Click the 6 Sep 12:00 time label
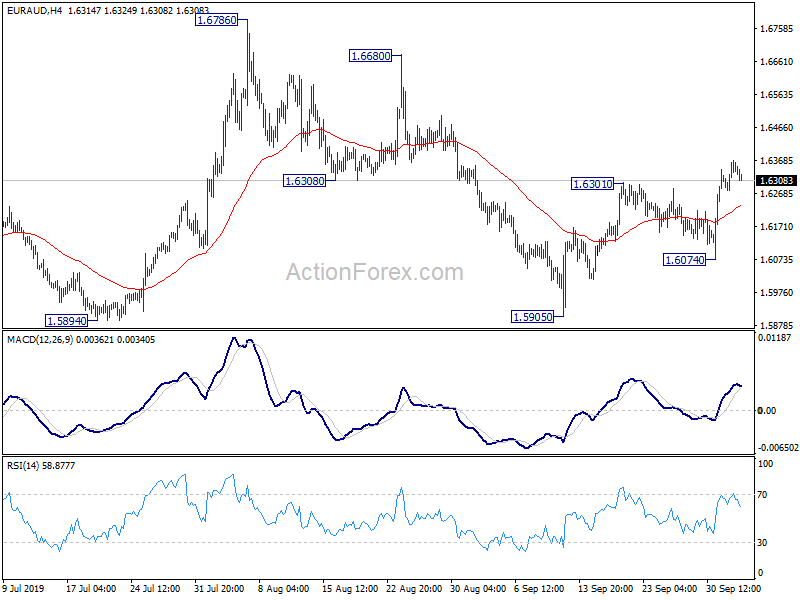The height and width of the screenshot is (600, 800). [539, 589]
